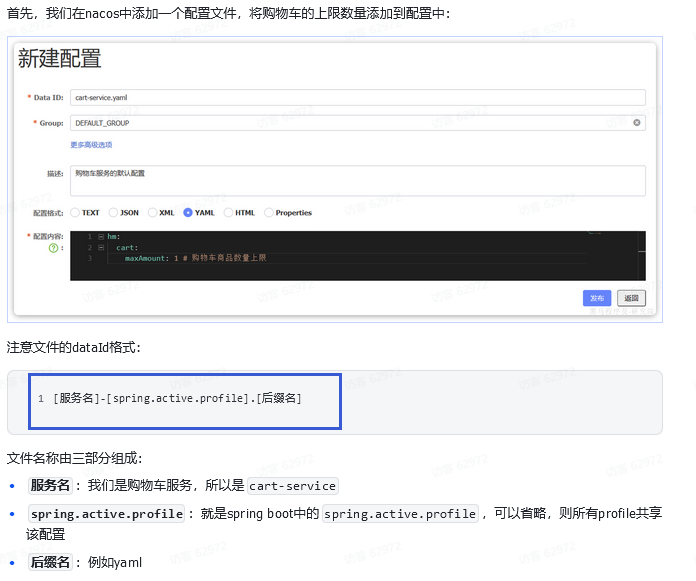Open the 更多高级选项 link
The width and height of the screenshot is (696, 581).
tap(91, 145)
